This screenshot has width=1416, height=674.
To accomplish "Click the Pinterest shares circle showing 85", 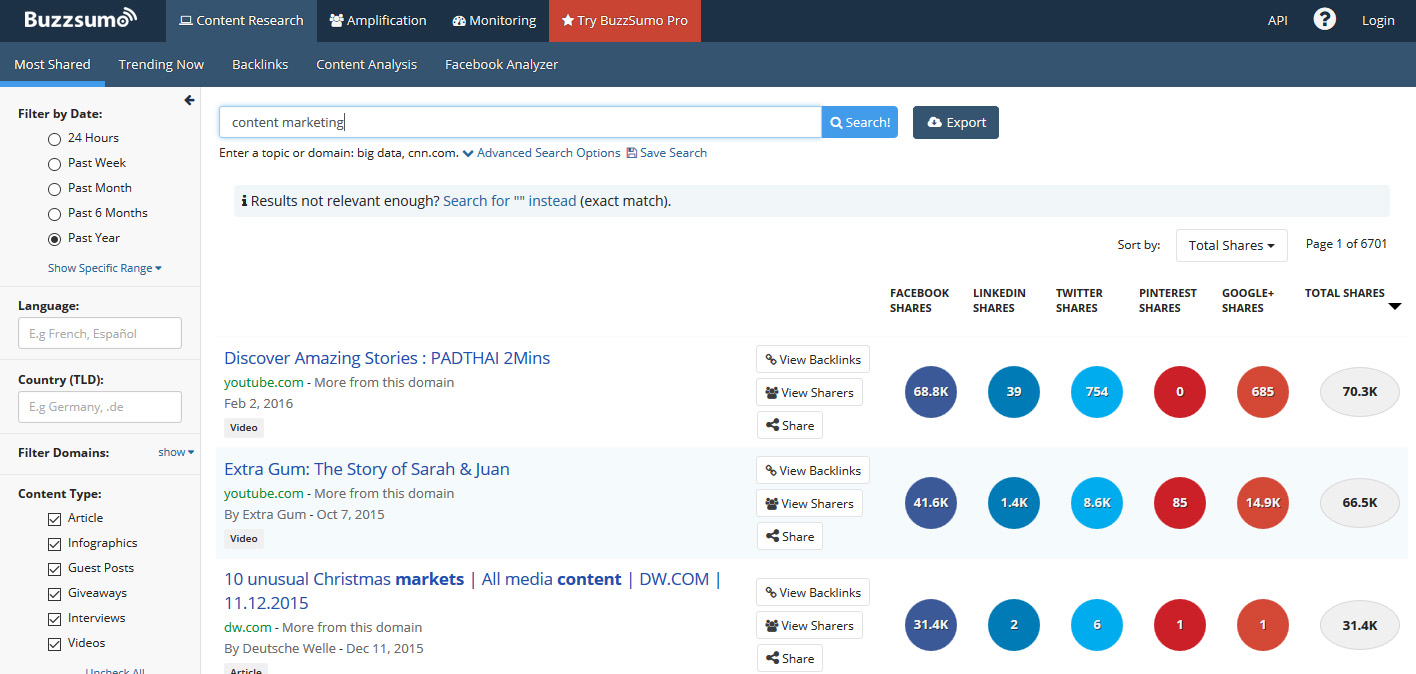I will (x=1180, y=503).
